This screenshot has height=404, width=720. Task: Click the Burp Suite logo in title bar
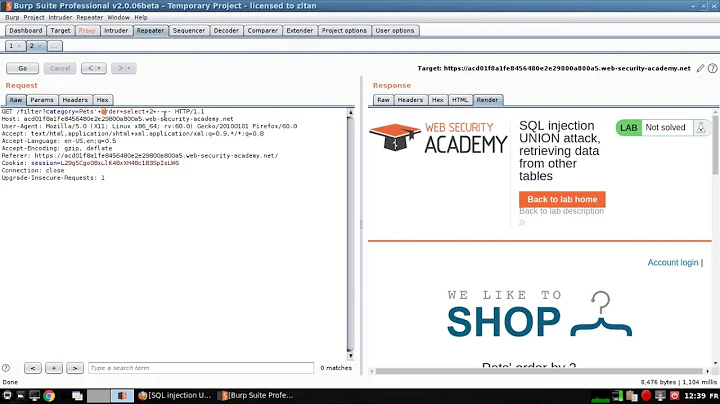pos(8,6)
